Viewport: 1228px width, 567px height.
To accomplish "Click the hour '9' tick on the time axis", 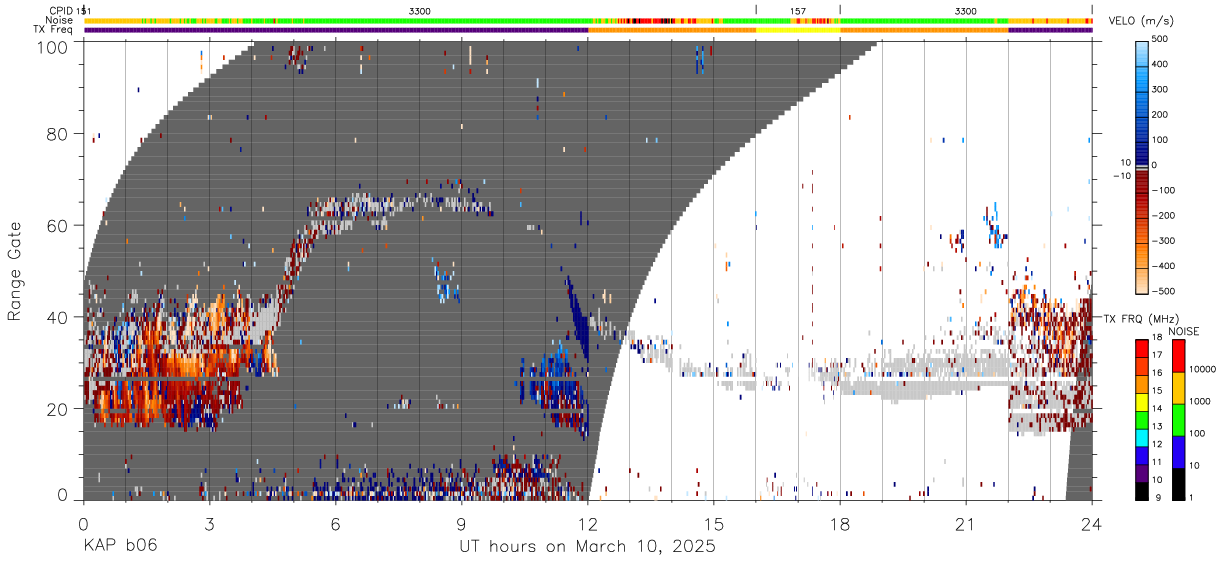I will [x=461, y=524].
